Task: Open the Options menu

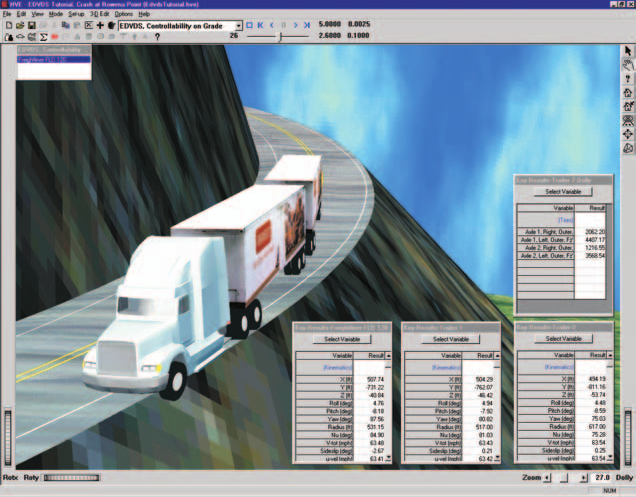Action: click(x=123, y=14)
